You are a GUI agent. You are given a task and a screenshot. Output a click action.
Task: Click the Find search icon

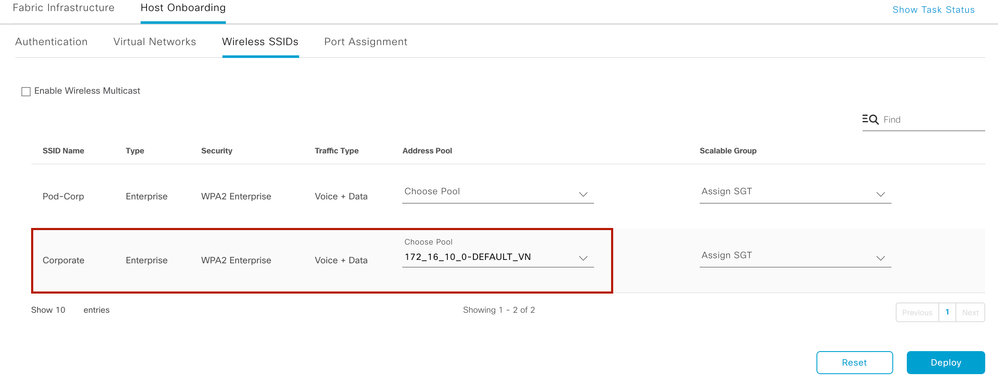tap(870, 119)
